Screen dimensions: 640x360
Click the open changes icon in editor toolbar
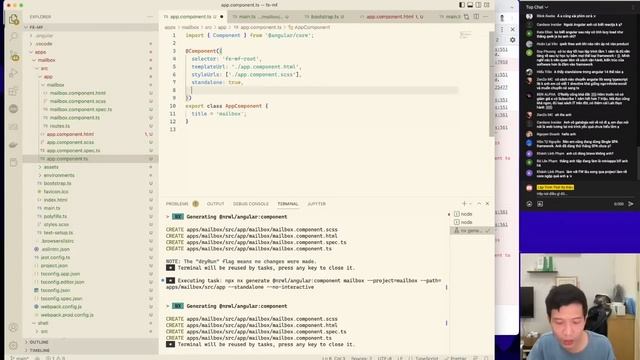click(x=467, y=17)
